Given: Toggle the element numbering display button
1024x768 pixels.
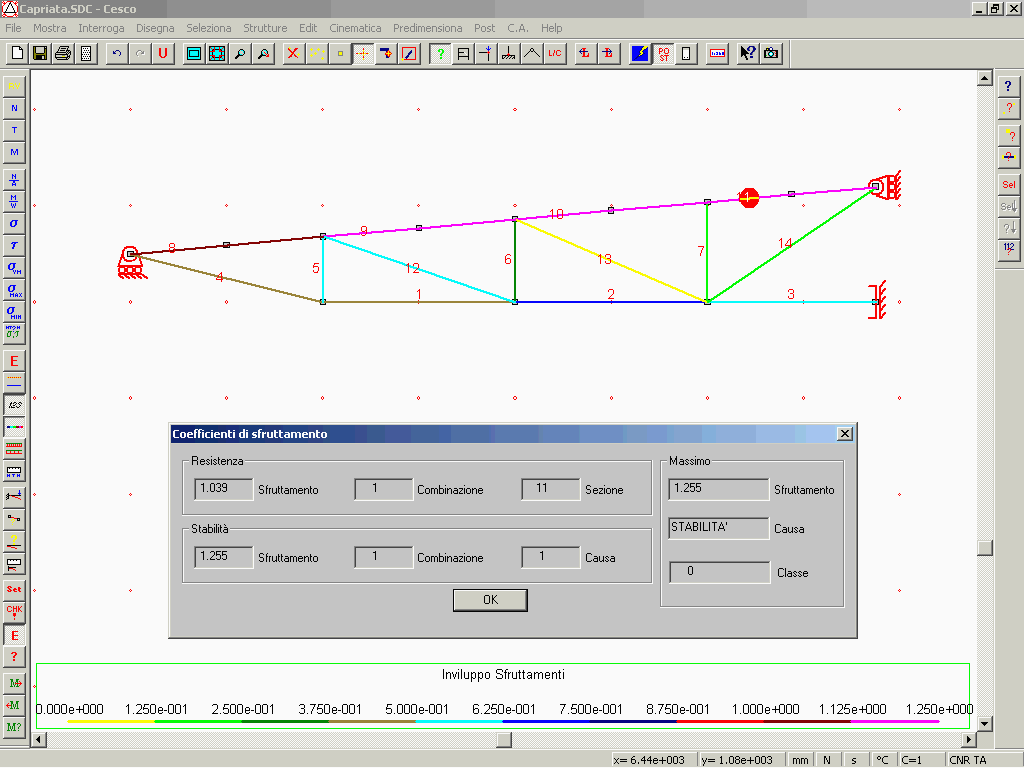Looking at the screenshot, I should pyautogui.click(x=14, y=405).
